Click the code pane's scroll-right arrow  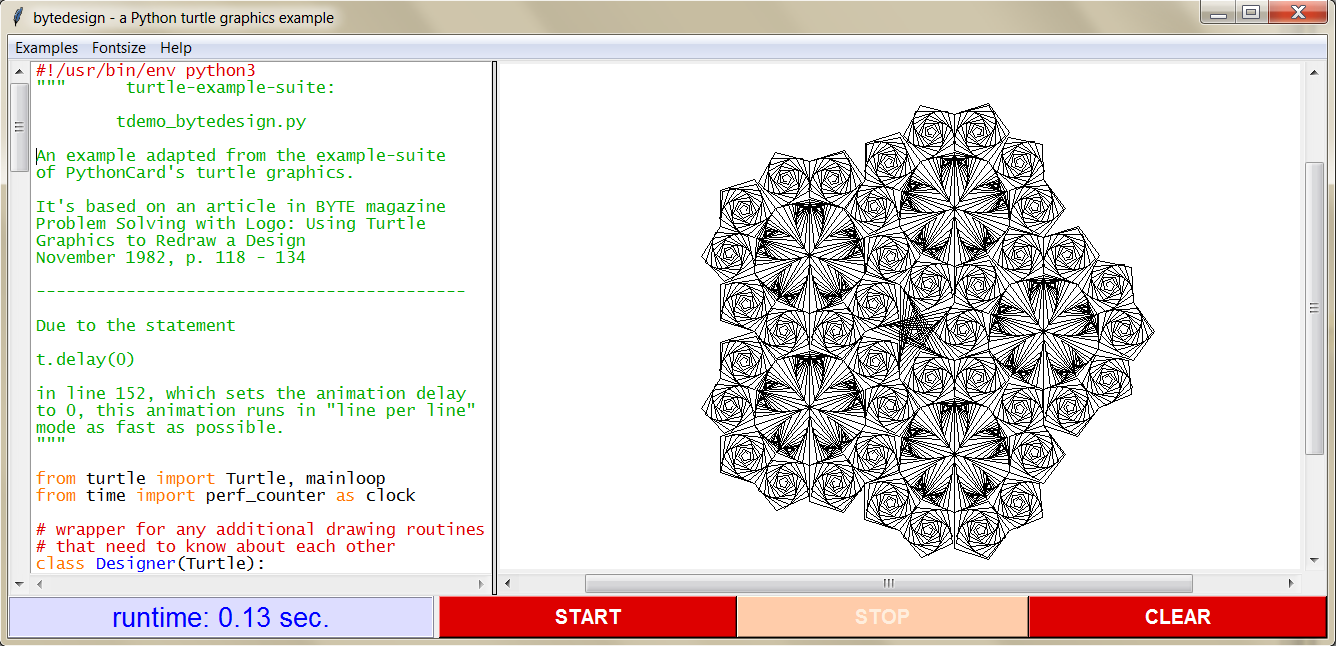point(482,583)
